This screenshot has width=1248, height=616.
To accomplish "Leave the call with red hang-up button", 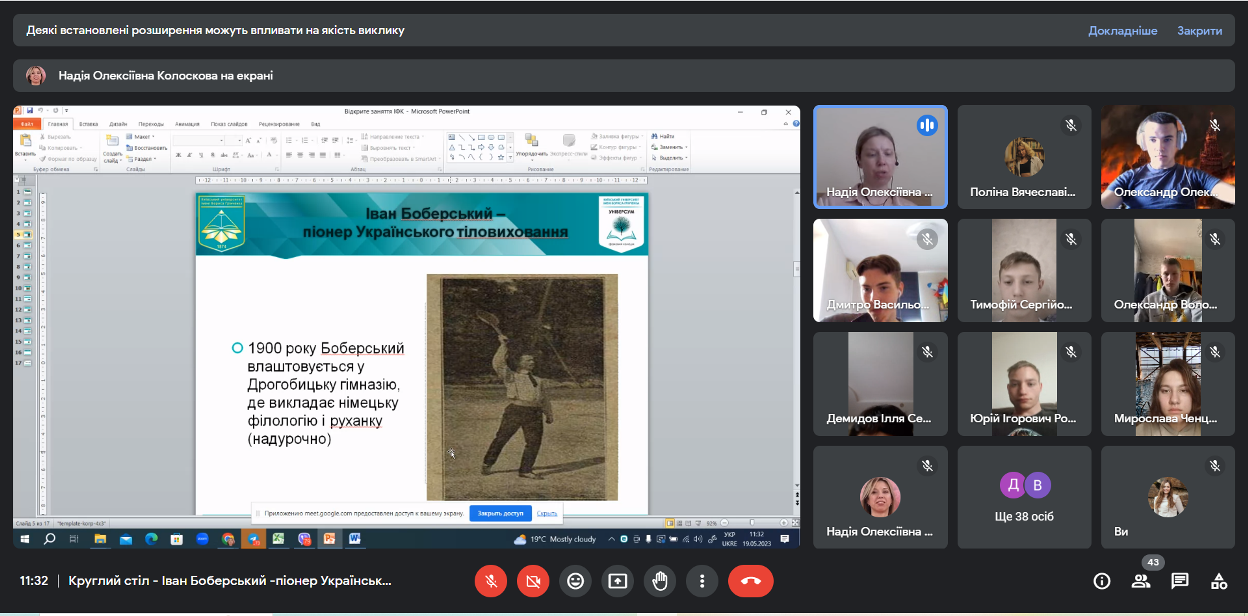I will (x=751, y=580).
